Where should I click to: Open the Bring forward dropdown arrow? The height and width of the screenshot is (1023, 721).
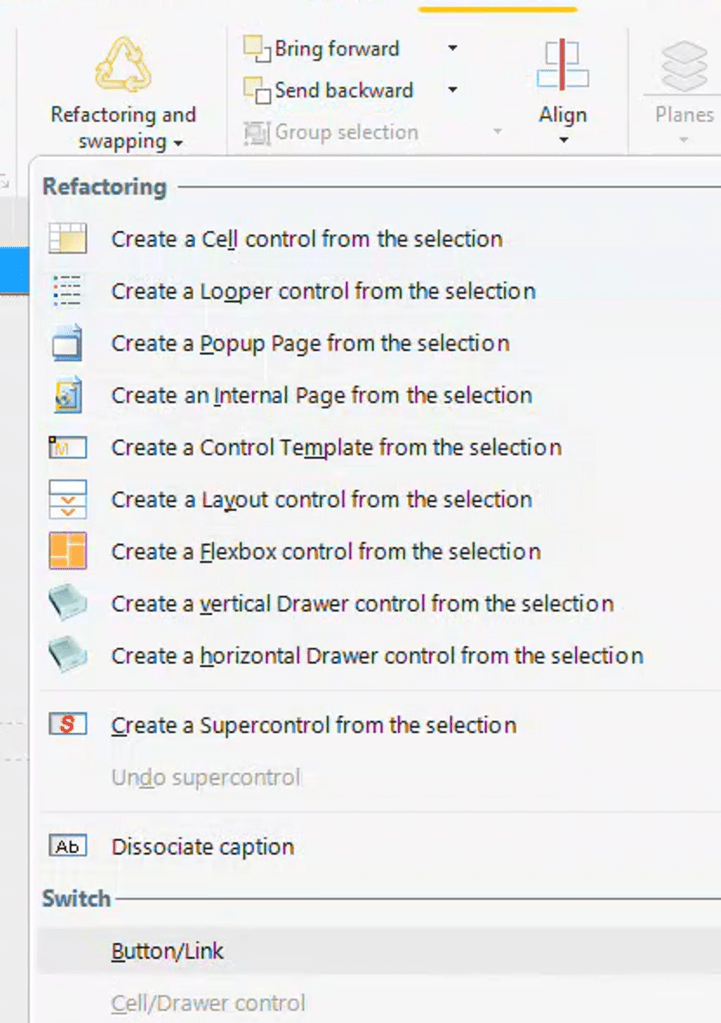click(452, 48)
